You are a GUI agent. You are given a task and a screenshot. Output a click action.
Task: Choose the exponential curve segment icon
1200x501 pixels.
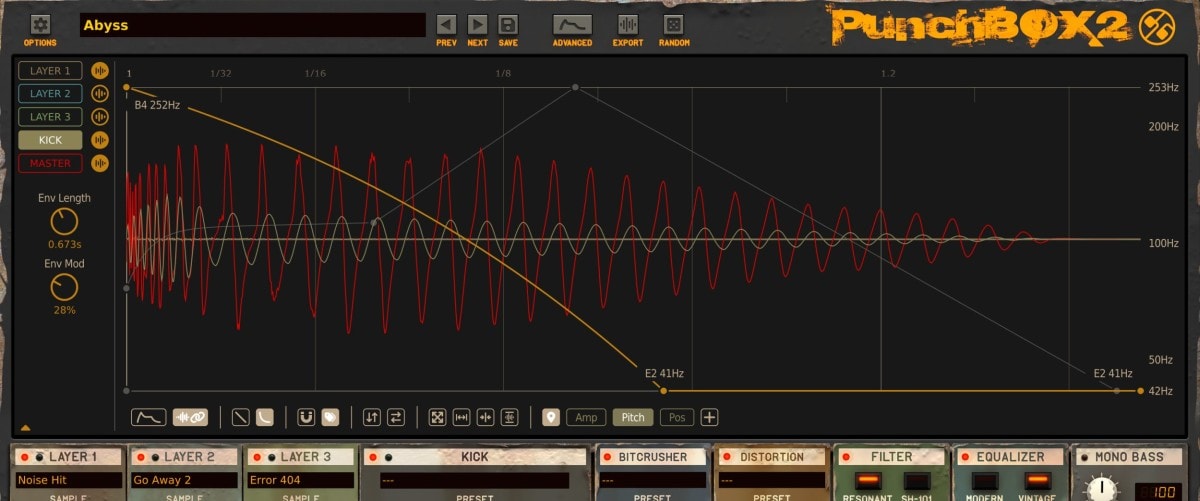tap(264, 417)
